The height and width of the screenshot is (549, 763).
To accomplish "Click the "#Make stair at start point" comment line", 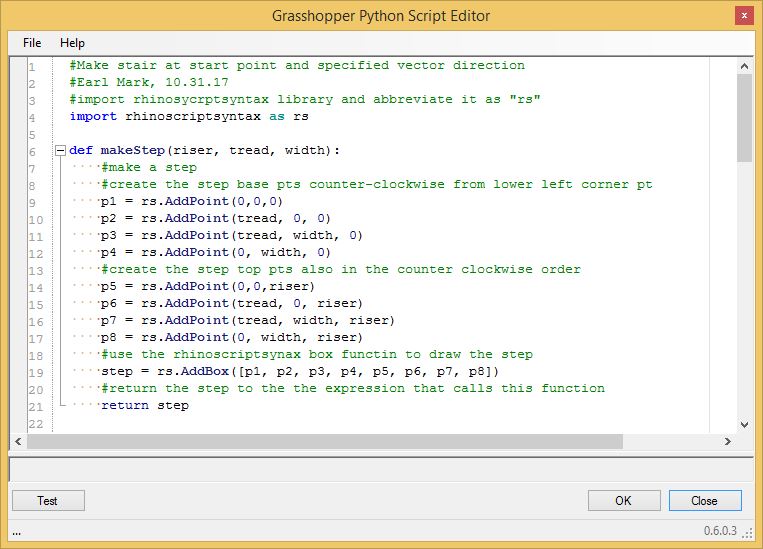I will coord(297,65).
